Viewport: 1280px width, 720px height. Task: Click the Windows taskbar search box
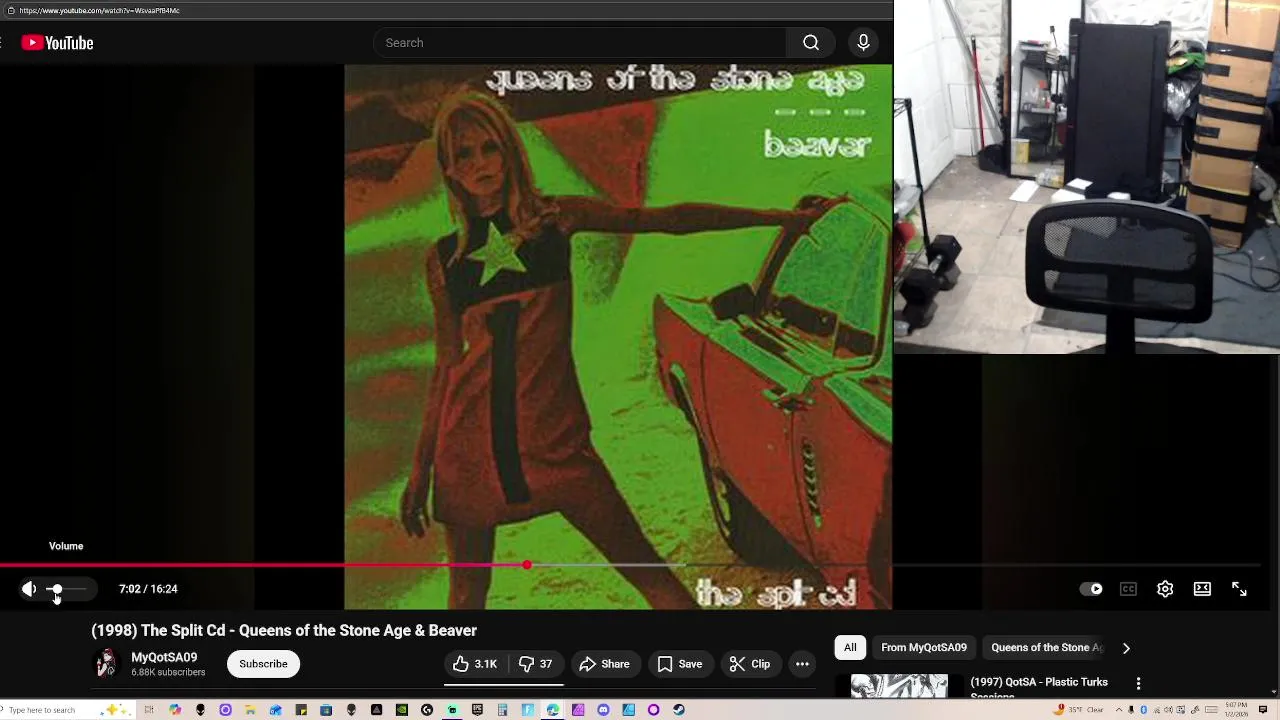65,710
